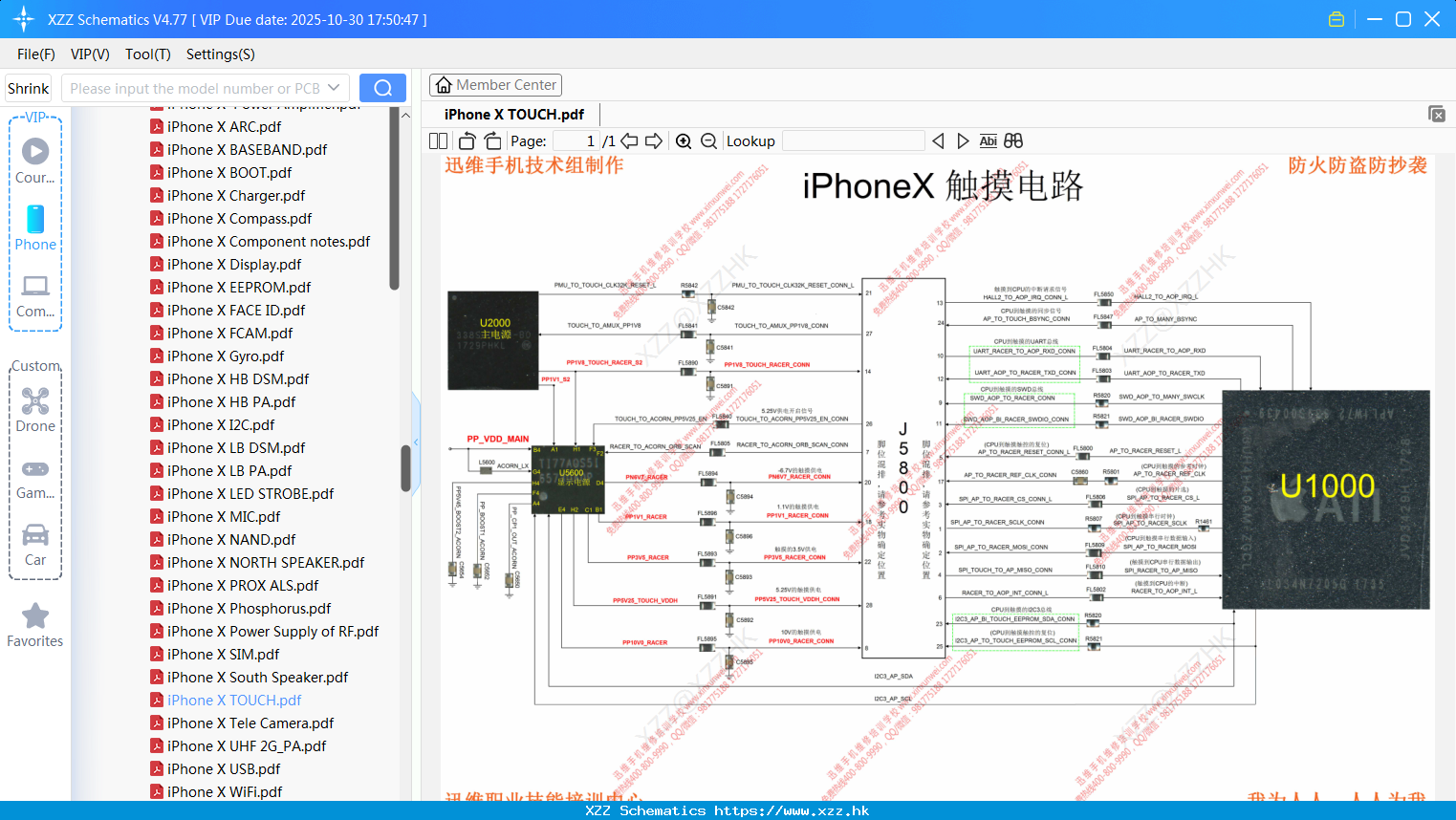Screen dimensions: 1456x820
Task: Open iPhone X WiFi.pdf
Action: coord(225,791)
